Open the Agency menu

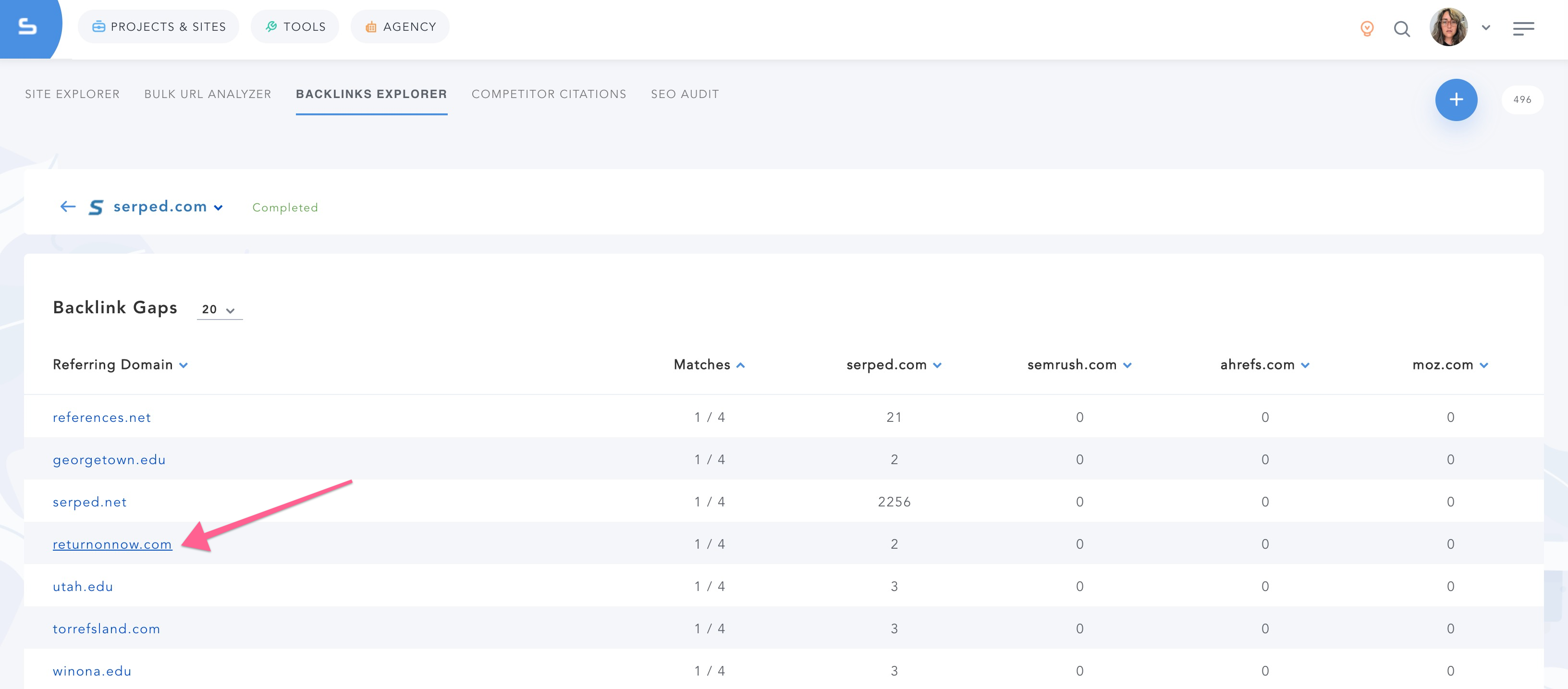(400, 27)
